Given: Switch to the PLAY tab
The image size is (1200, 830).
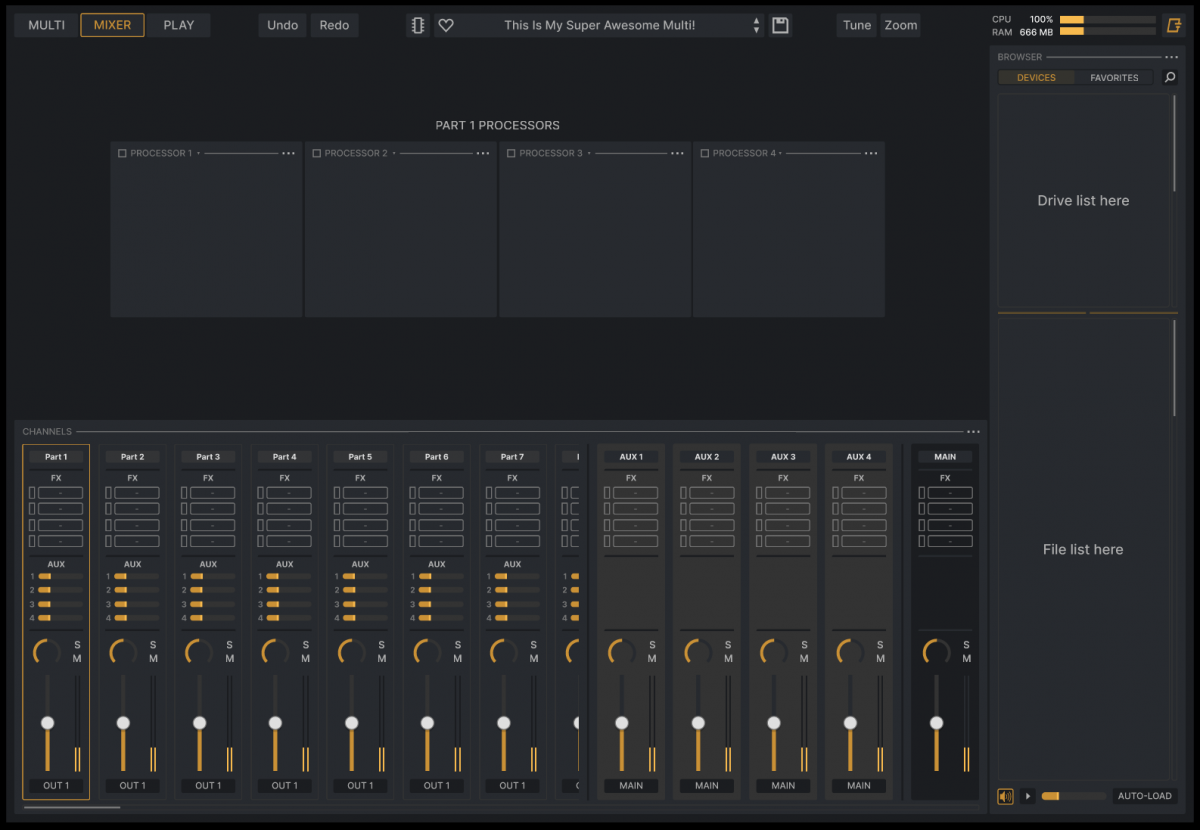Looking at the screenshot, I should point(179,25).
